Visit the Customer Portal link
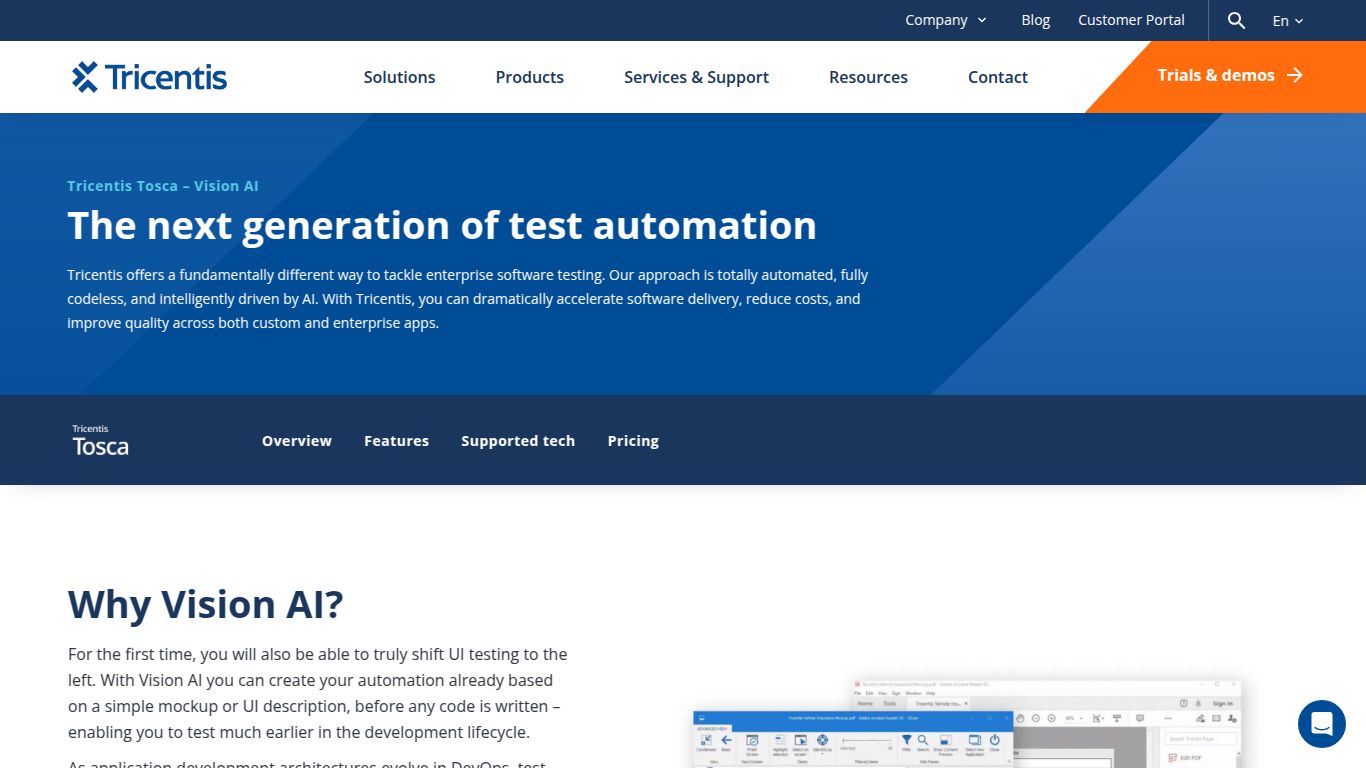Screen dimensions: 1366x768 (1131, 20)
